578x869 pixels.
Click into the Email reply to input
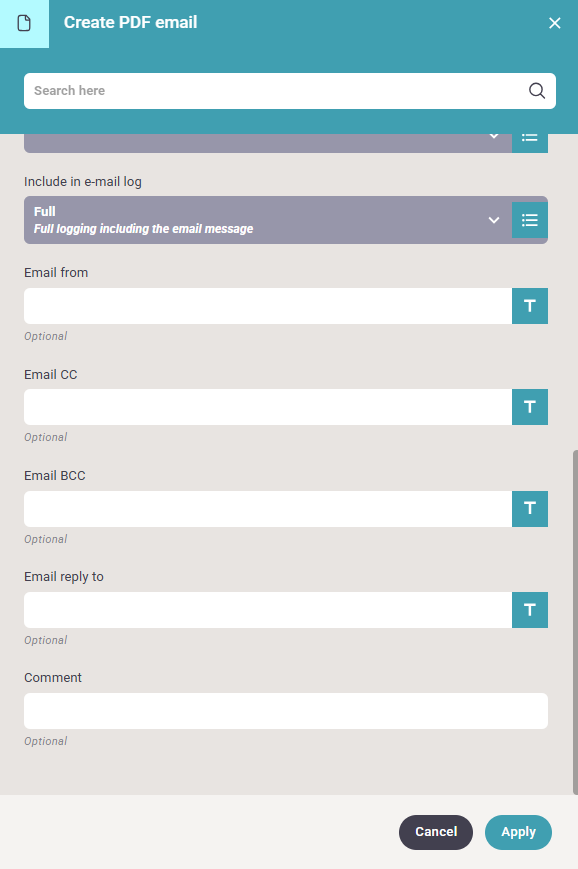[x=268, y=610]
